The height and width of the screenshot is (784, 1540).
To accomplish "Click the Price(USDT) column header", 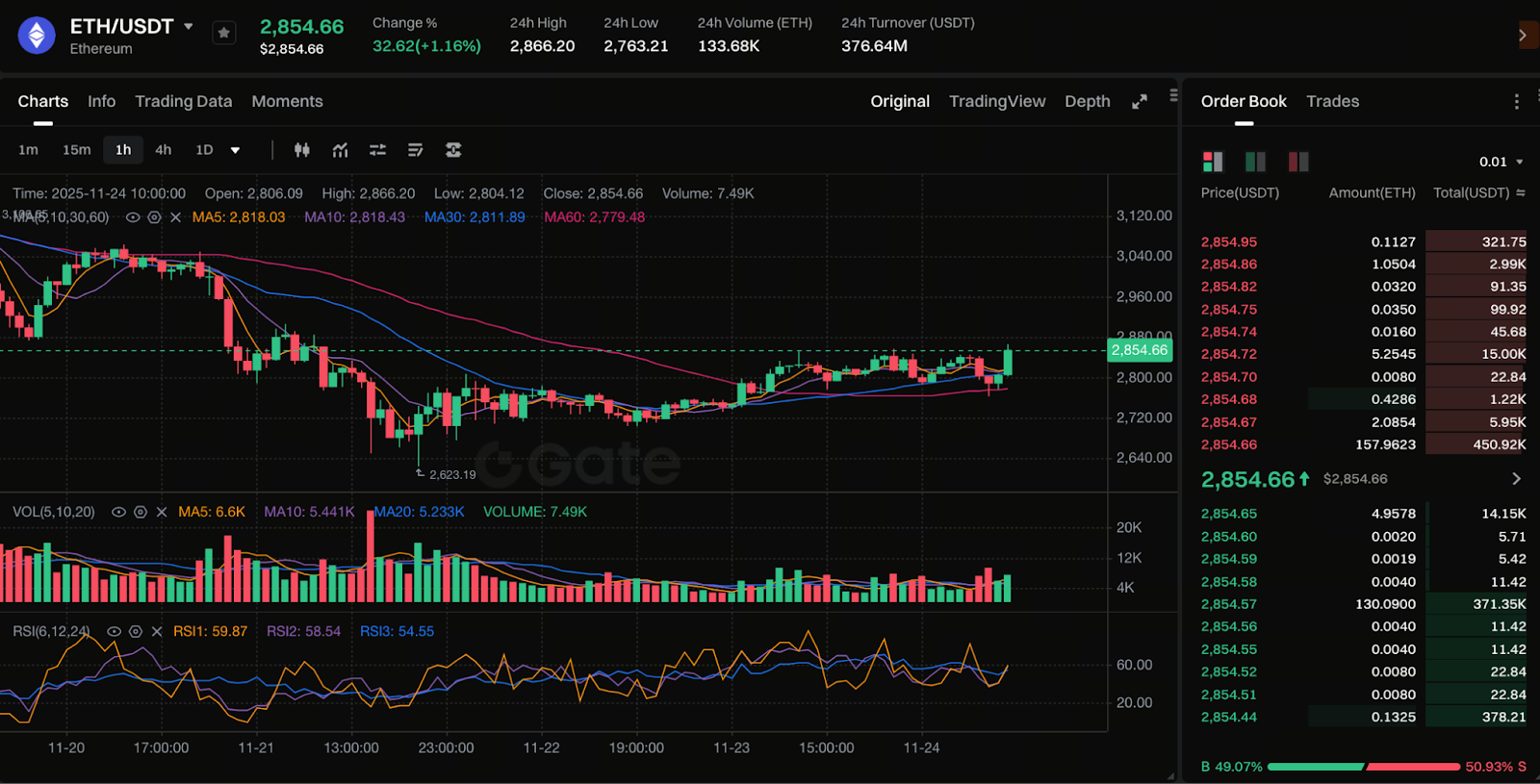I will [1240, 193].
